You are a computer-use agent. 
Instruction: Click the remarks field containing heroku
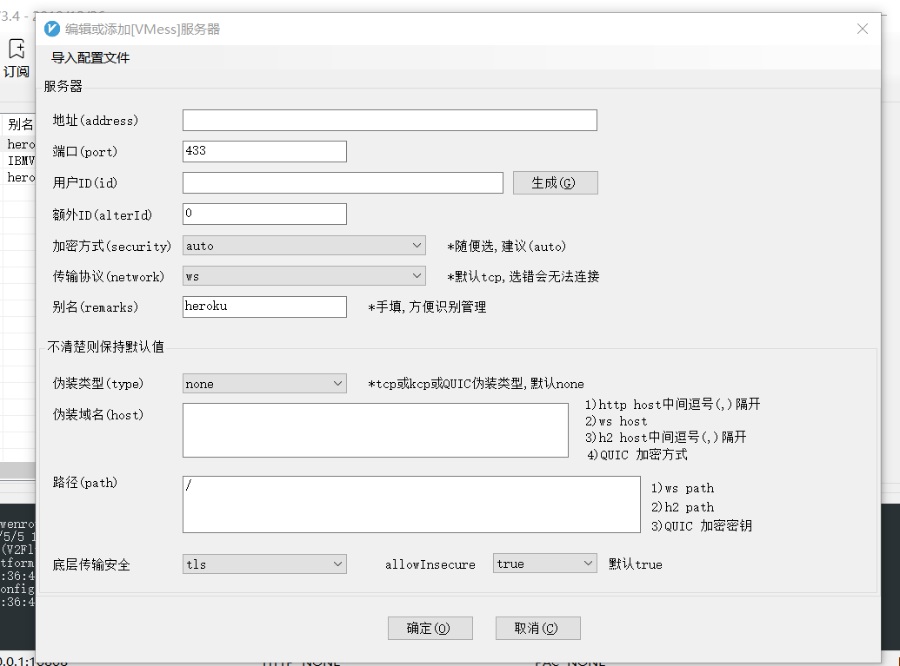pyautogui.click(x=262, y=307)
